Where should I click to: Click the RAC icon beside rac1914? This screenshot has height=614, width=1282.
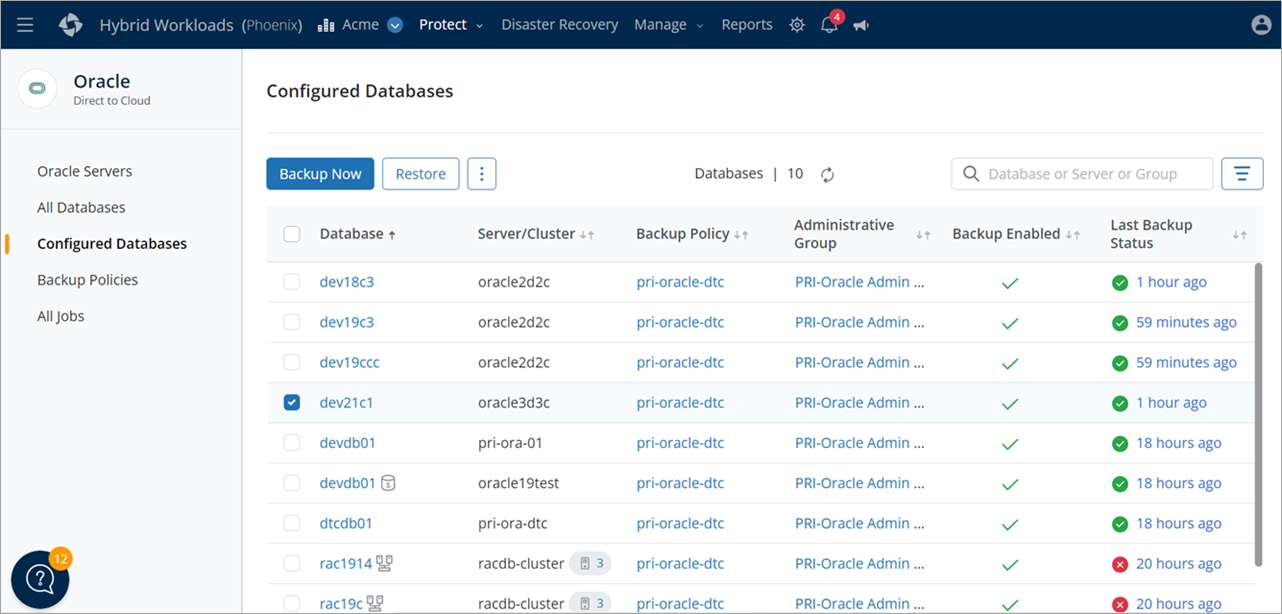384,563
